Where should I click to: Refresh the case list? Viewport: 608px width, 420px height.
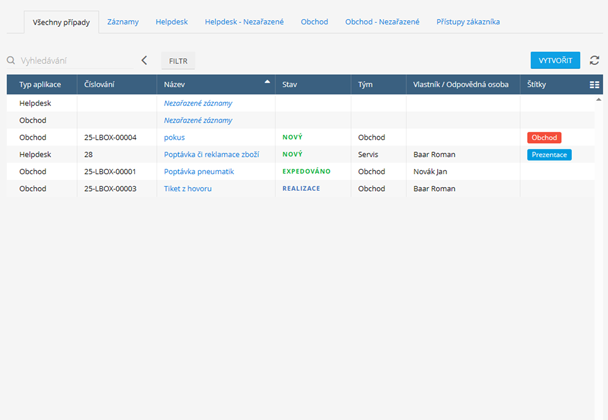point(594,61)
